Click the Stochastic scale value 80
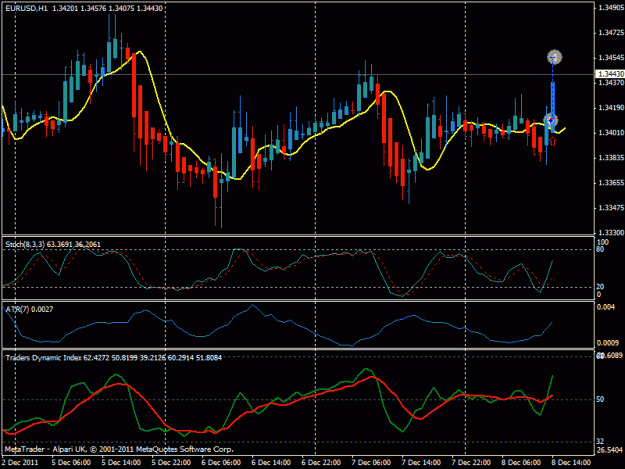The height and width of the screenshot is (469, 625). pos(600,249)
